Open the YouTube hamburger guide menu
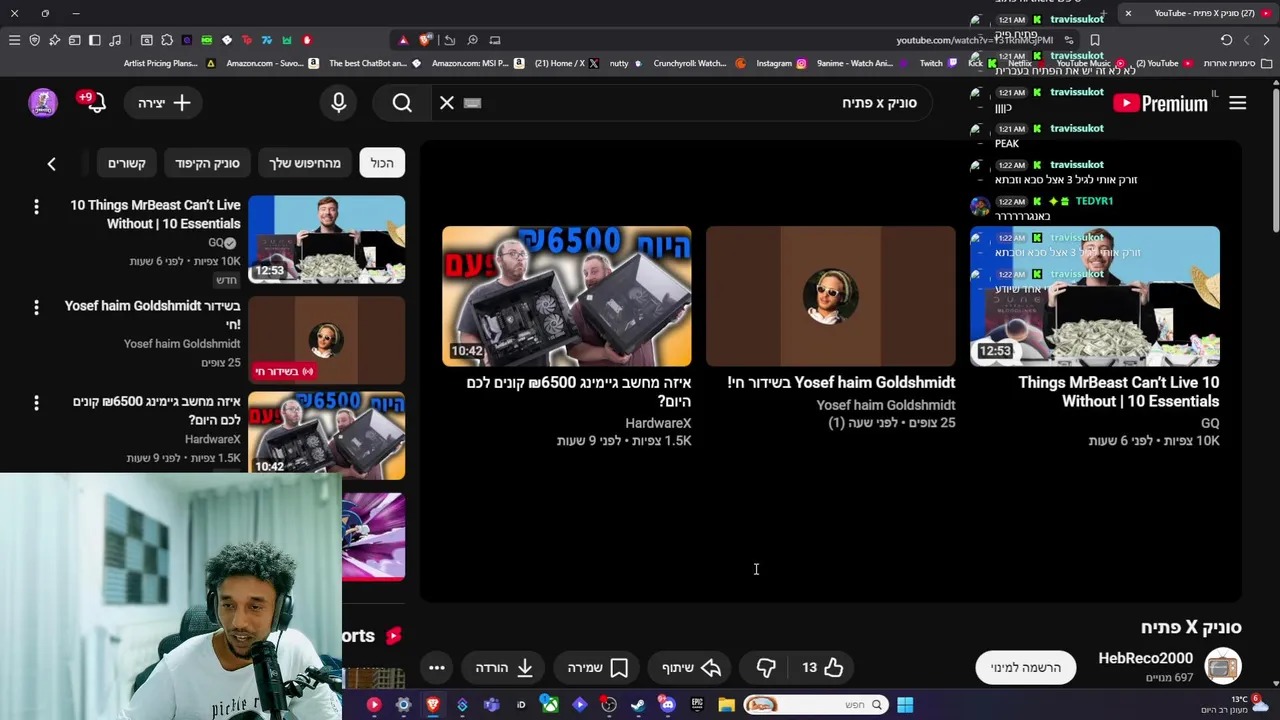 (x=1237, y=103)
